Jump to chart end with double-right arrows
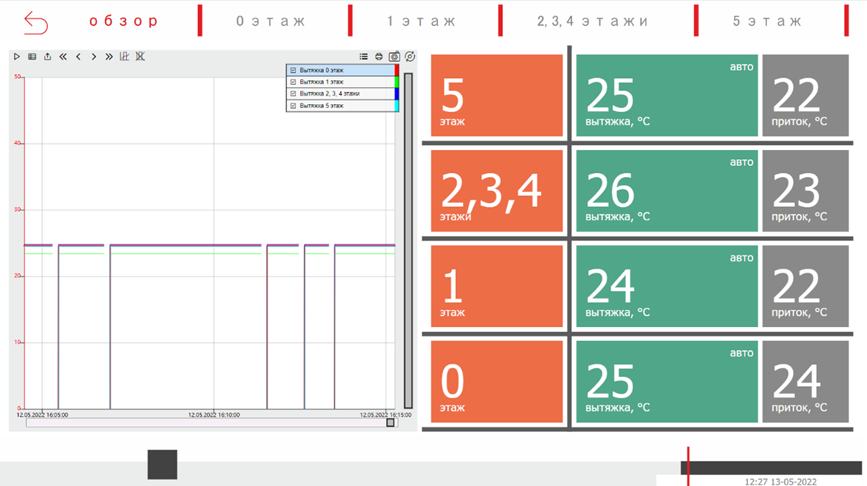Screen dimensions: 867x486 [x=109, y=57]
